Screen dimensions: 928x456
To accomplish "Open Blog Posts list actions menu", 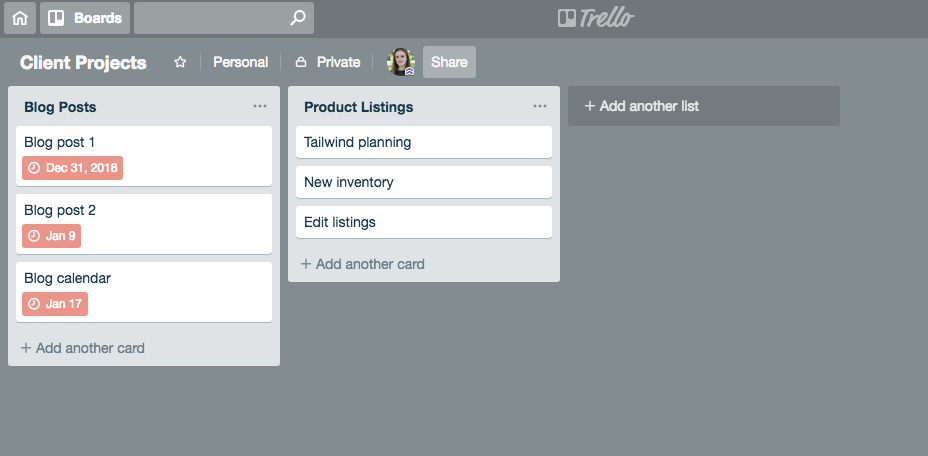I will coord(260,107).
